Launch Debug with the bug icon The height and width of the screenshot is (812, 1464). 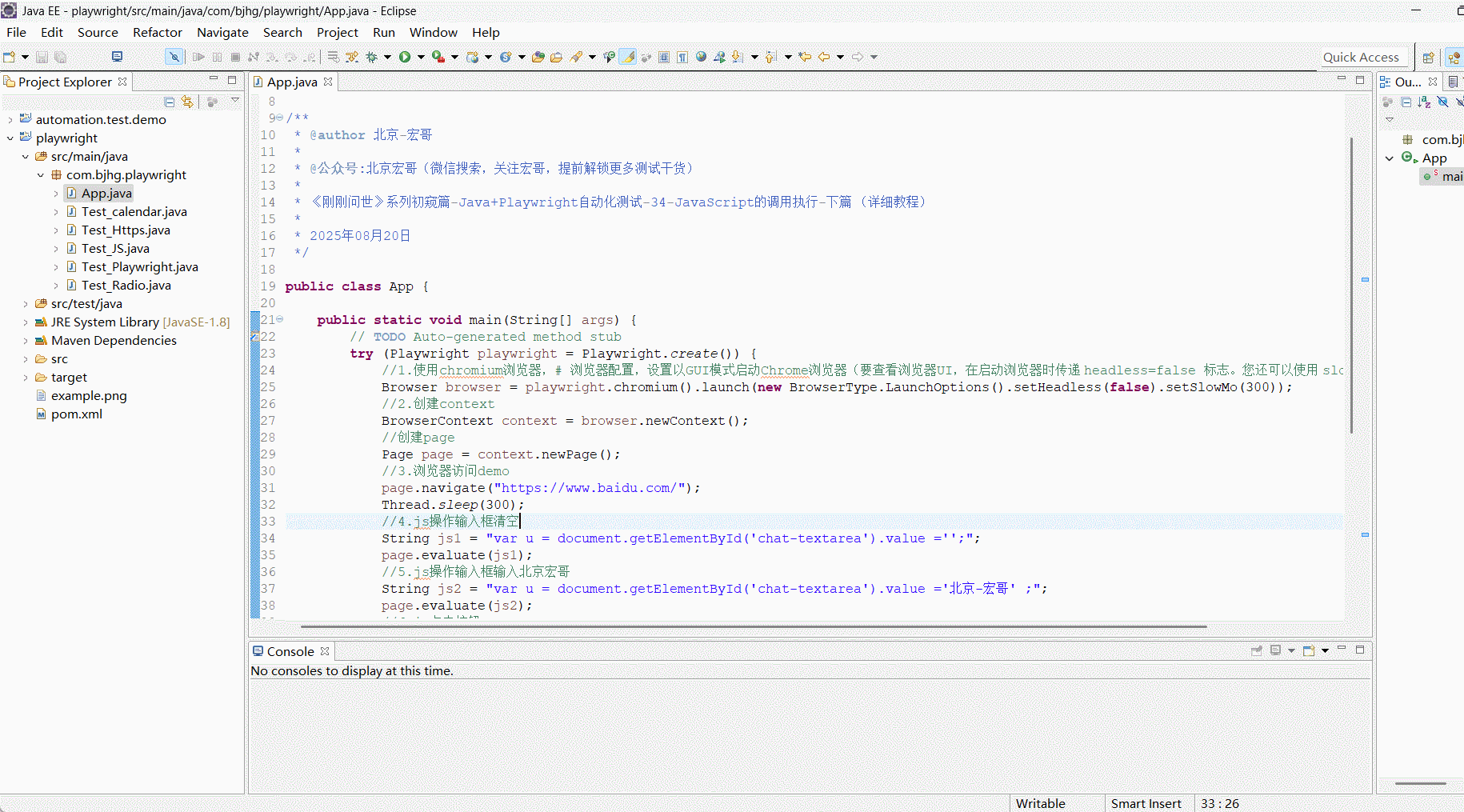click(371, 57)
